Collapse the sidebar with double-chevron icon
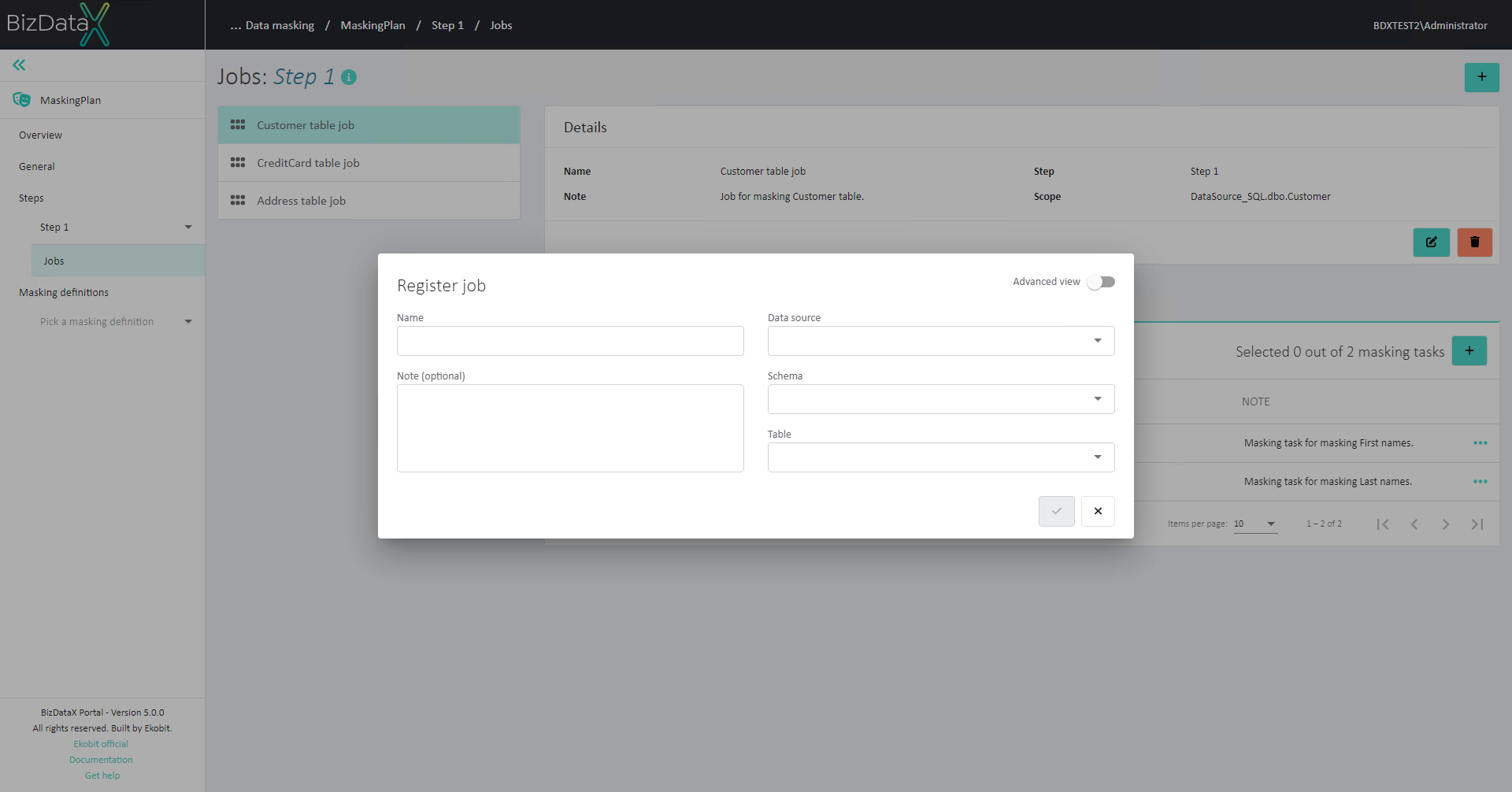The width and height of the screenshot is (1512, 792). pos(19,65)
